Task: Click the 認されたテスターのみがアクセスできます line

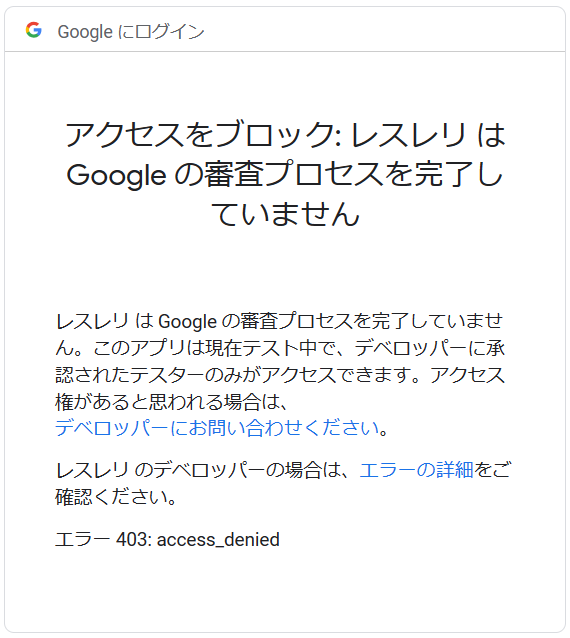Action: [280, 375]
